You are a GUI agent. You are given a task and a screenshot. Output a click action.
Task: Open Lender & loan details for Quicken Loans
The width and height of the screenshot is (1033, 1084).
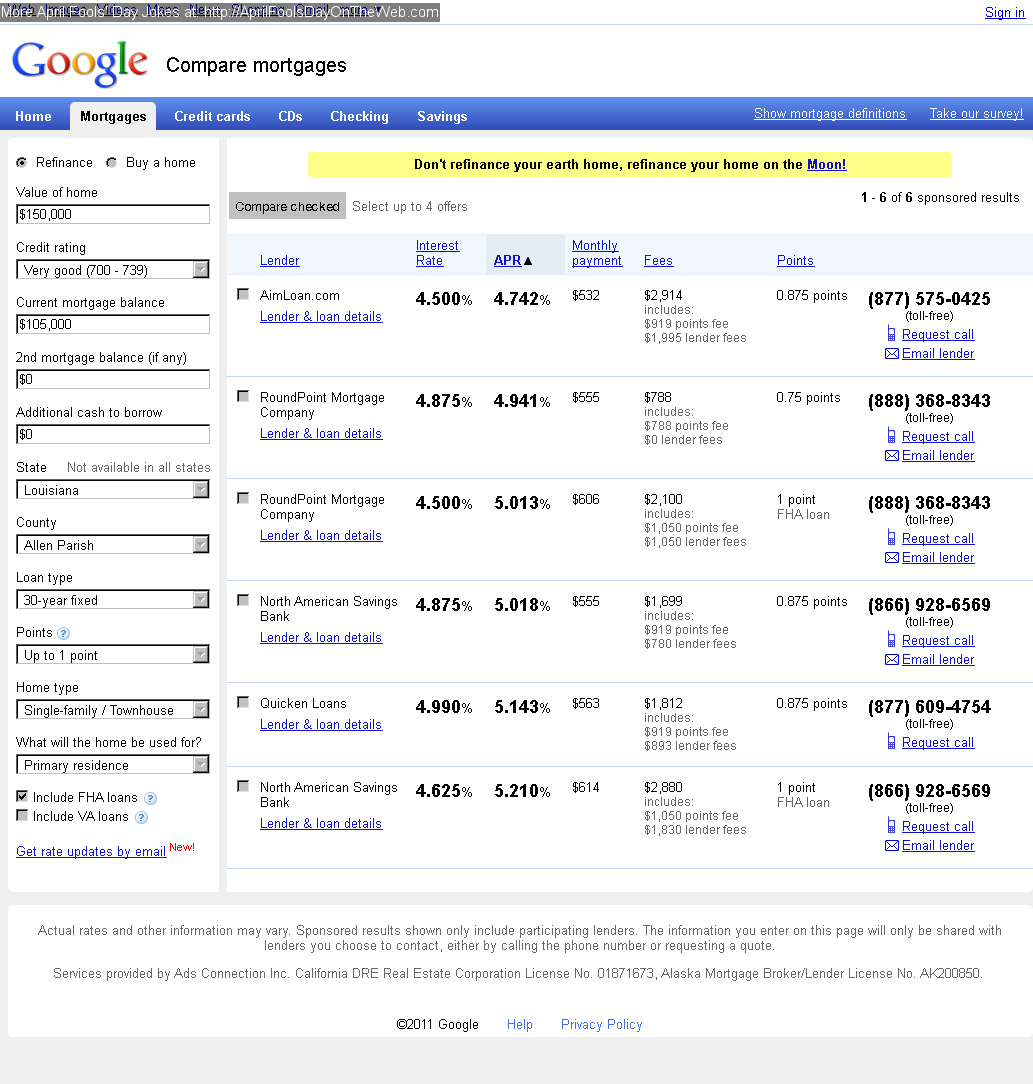321,725
